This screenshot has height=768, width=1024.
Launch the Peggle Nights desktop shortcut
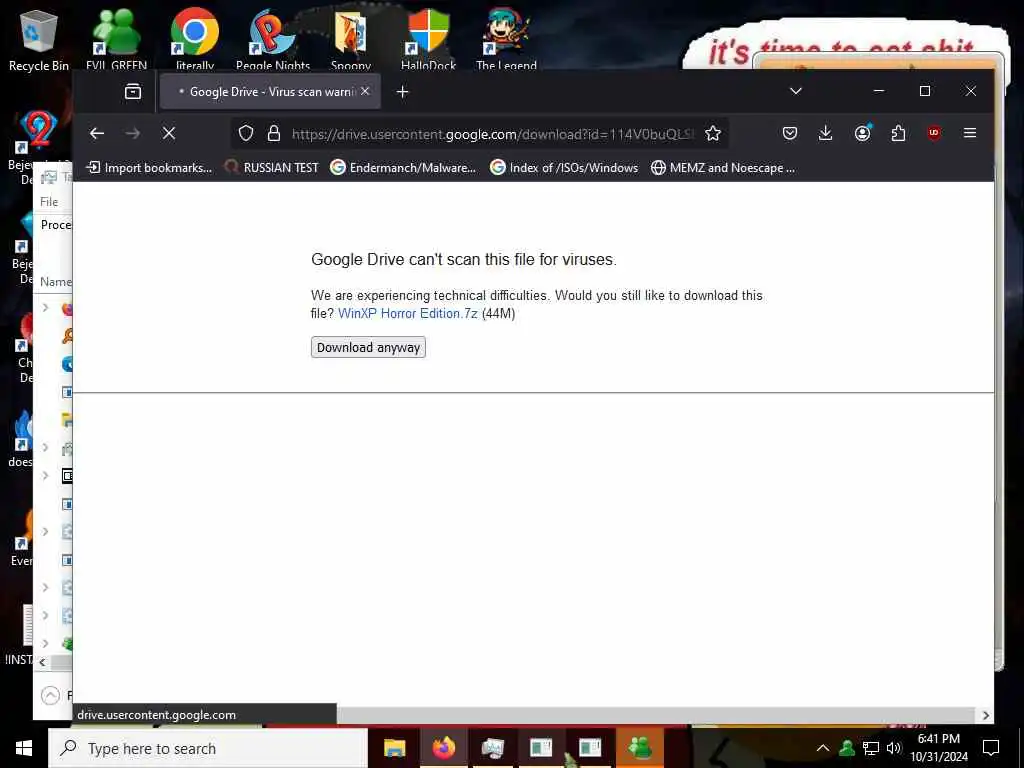click(x=273, y=39)
